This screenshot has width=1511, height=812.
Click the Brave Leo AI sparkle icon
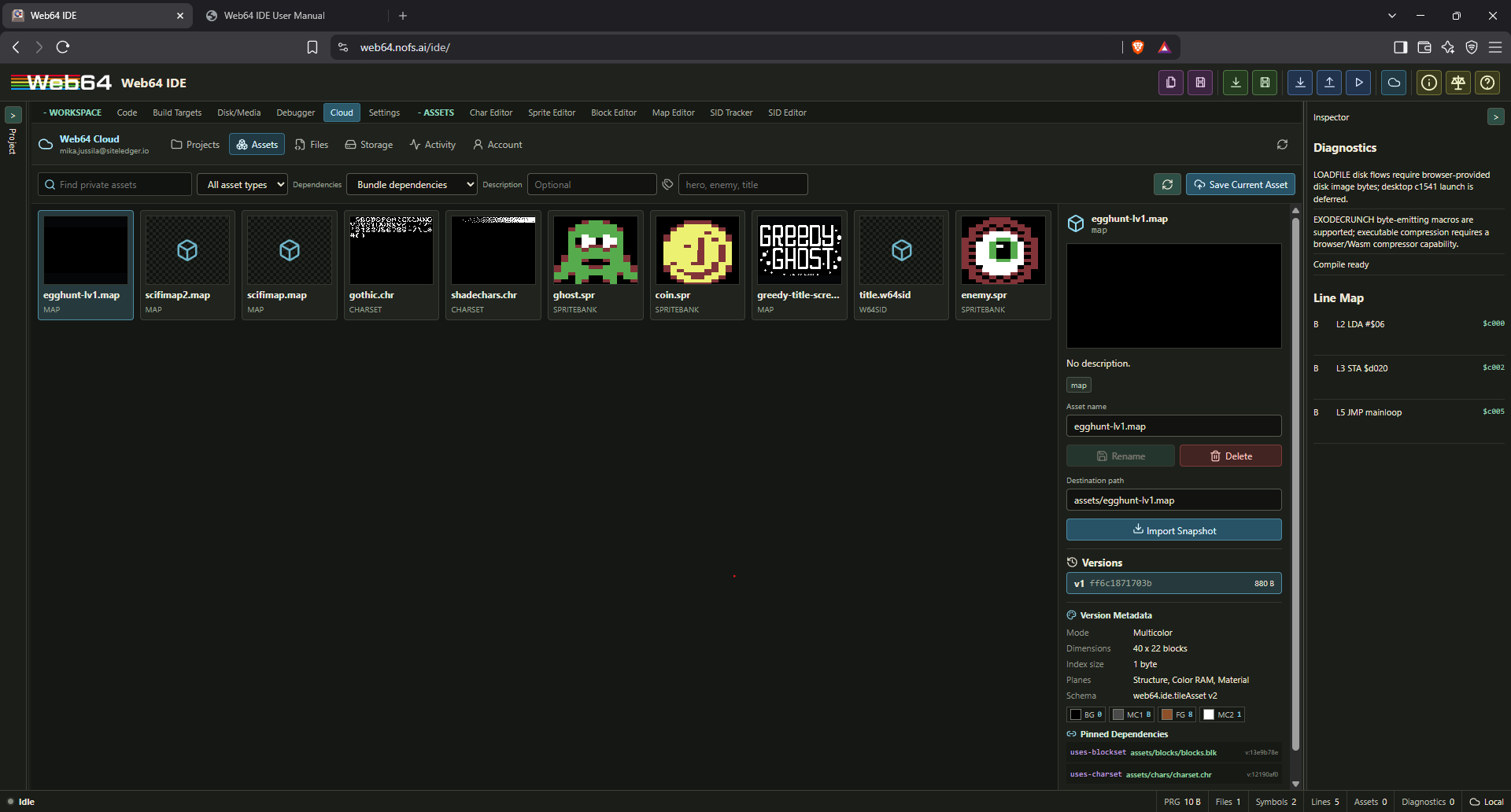pyautogui.click(x=1447, y=47)
